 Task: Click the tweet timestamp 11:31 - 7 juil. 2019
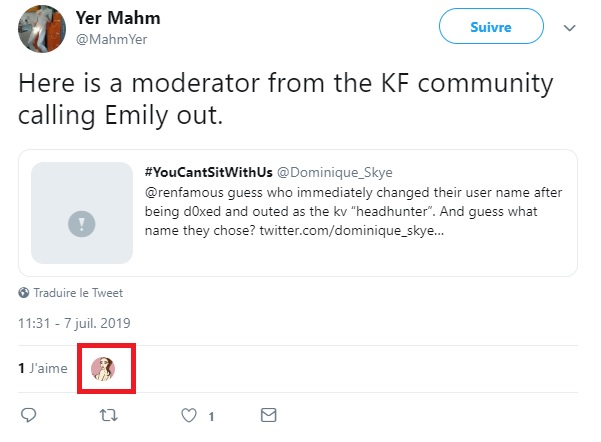pyautogui.click(x=74, y=323)
